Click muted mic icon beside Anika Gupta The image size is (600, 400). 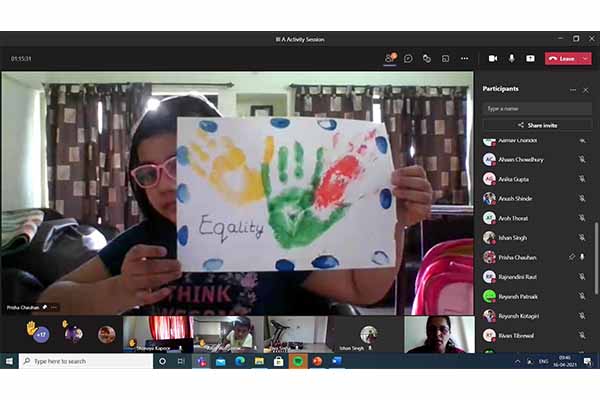coord(582,179)
